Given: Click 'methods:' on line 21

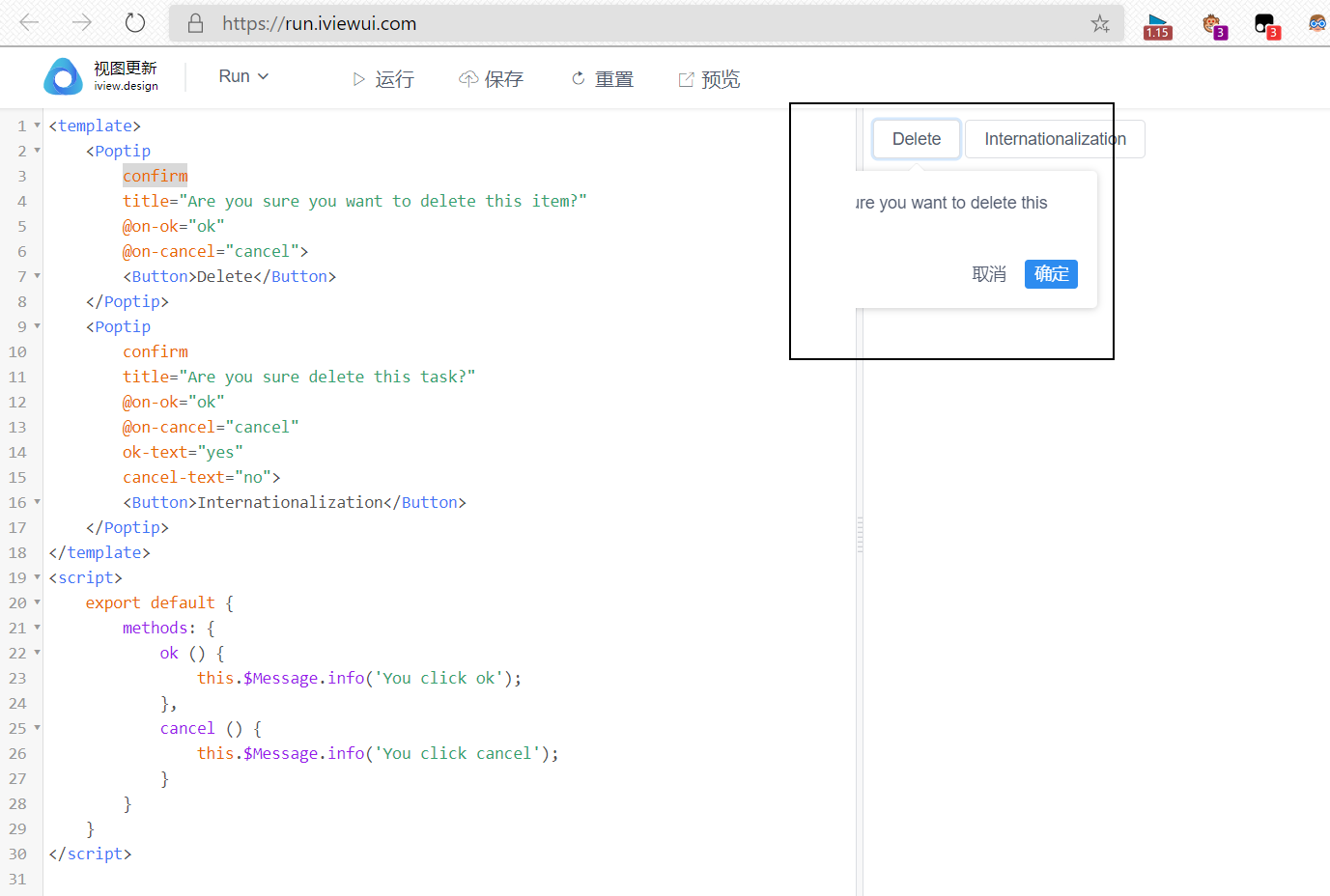Looking at the screenshot, I should click(159, 628).
